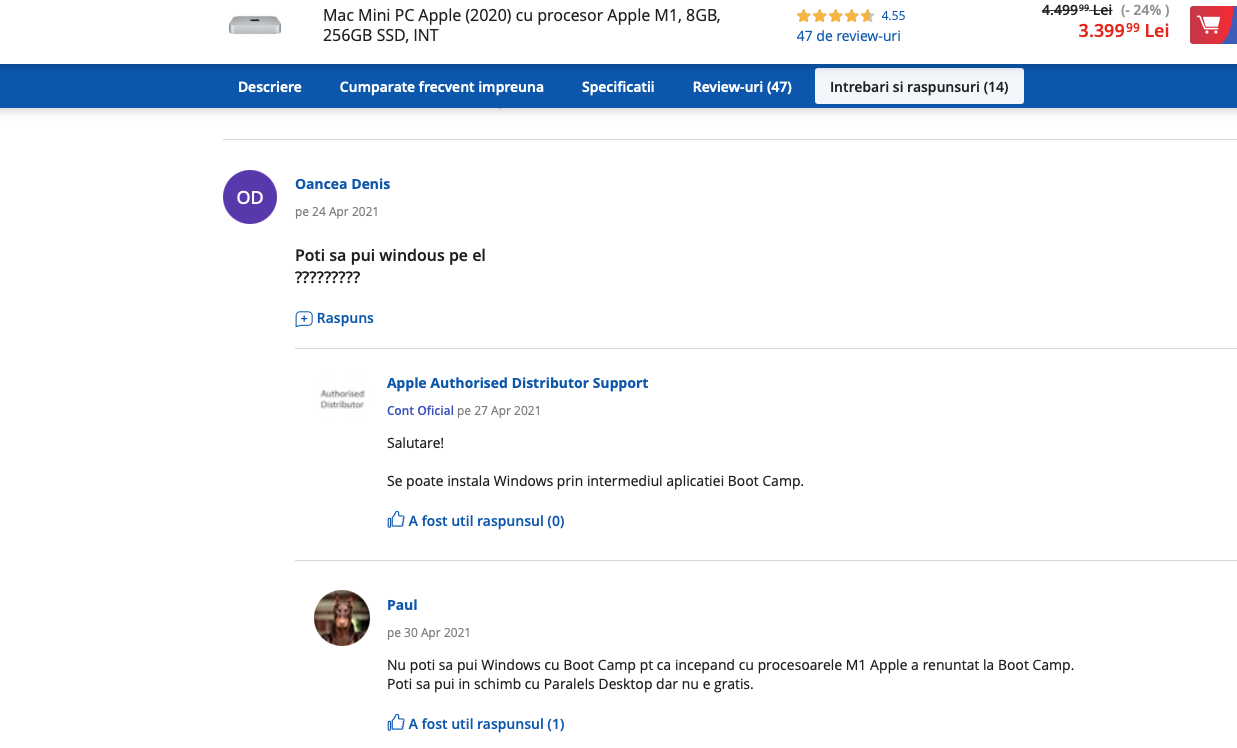Click the 'Se poate instala Windows' answer text

(595, 481)
